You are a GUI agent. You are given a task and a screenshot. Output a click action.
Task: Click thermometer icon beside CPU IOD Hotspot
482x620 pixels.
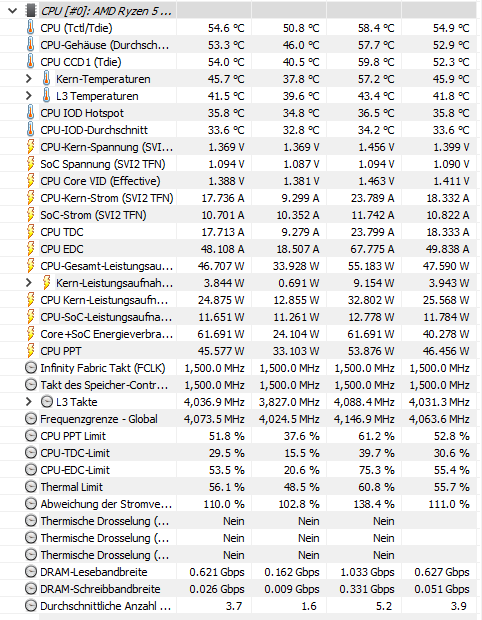[30, 113]
